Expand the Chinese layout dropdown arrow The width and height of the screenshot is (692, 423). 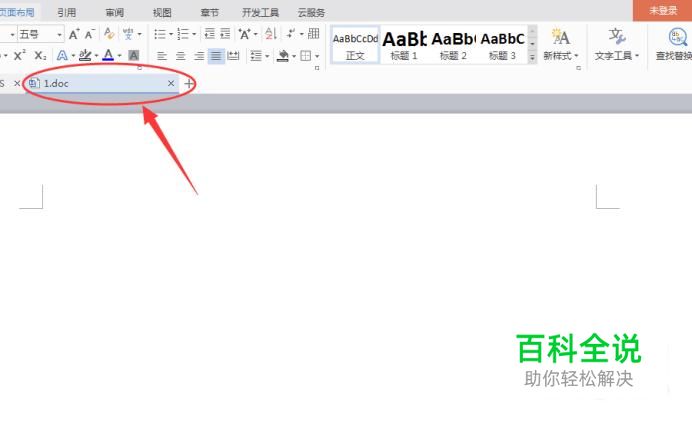click(256, 34)
